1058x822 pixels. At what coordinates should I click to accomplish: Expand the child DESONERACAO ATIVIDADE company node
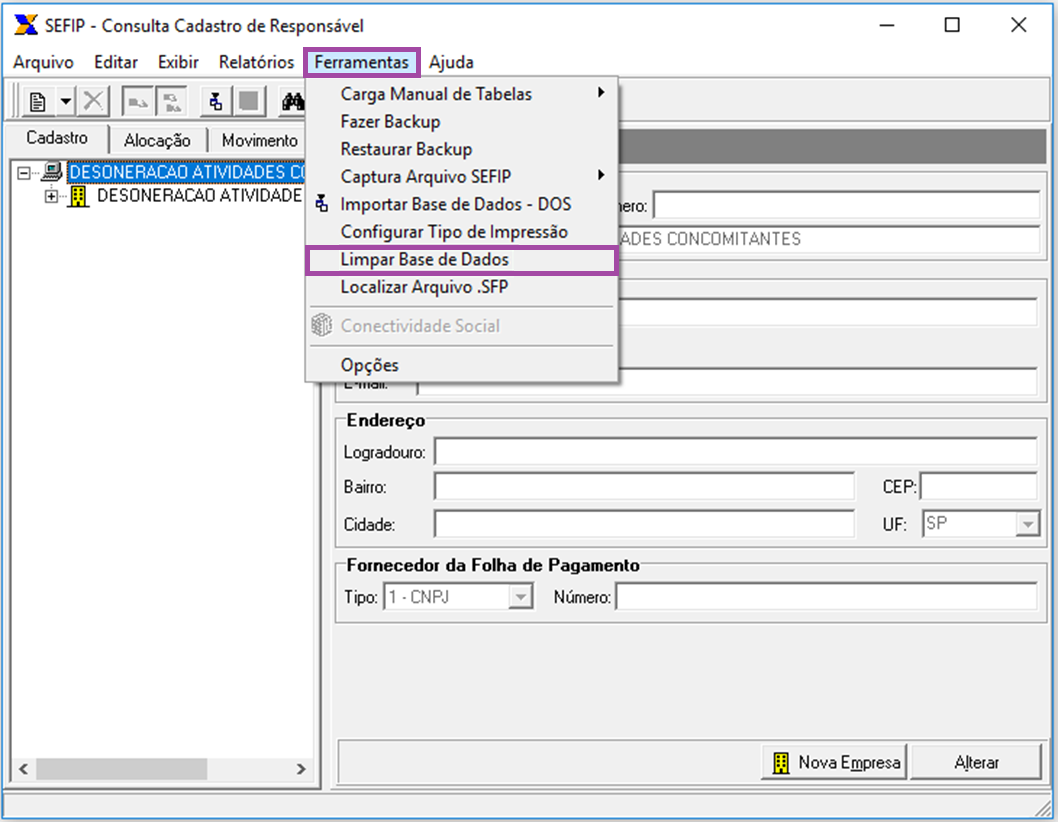pos(51,196)
